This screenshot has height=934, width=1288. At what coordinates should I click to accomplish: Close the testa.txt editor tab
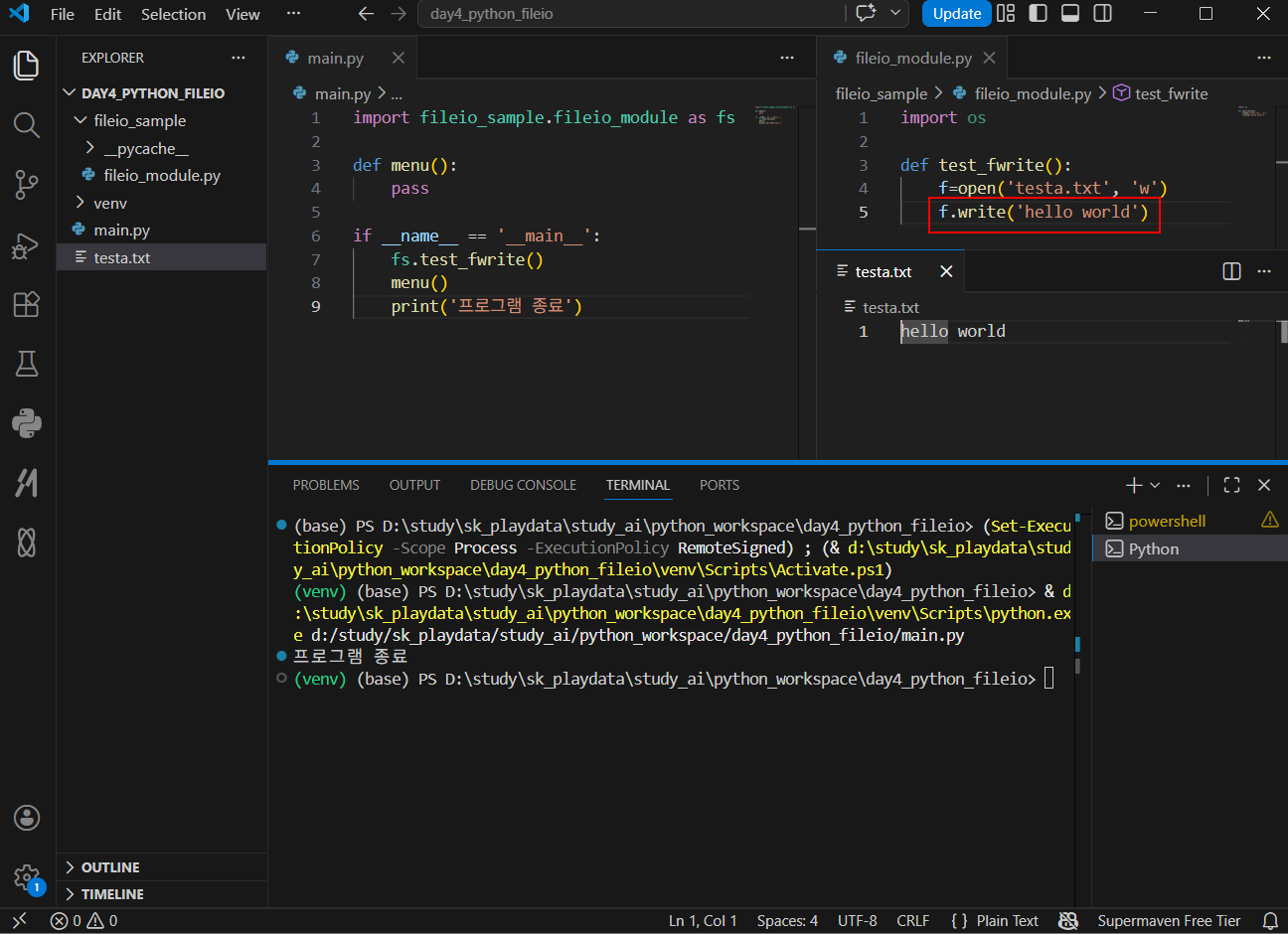946,271
